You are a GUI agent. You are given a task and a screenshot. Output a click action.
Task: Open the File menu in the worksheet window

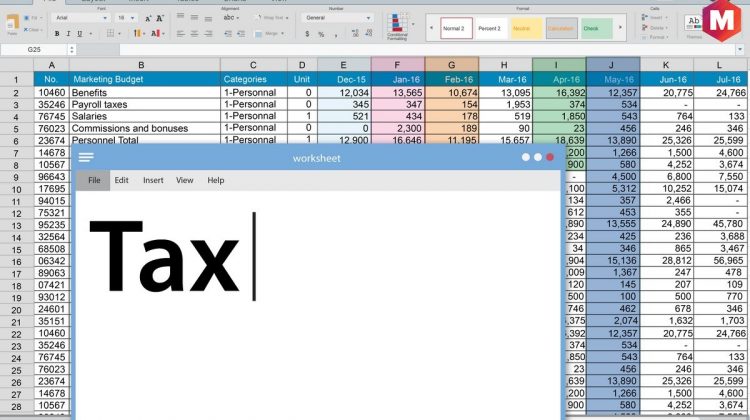(94, 180)
